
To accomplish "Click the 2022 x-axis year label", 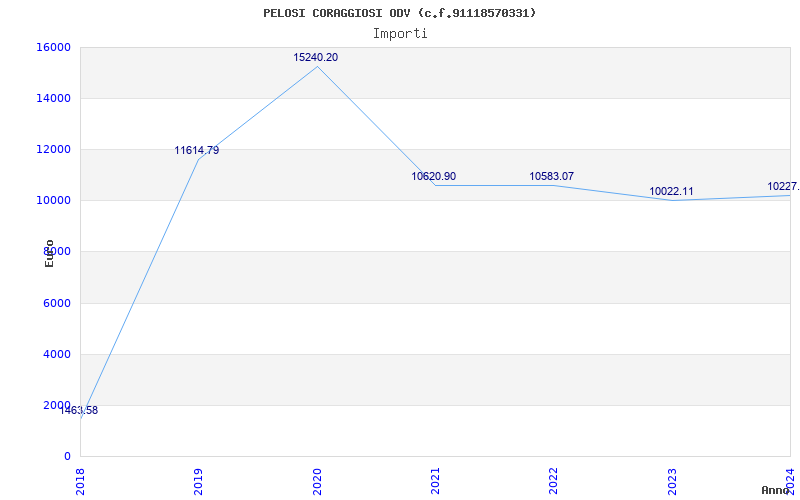I will pyautogui.click(x=554, y=482).
